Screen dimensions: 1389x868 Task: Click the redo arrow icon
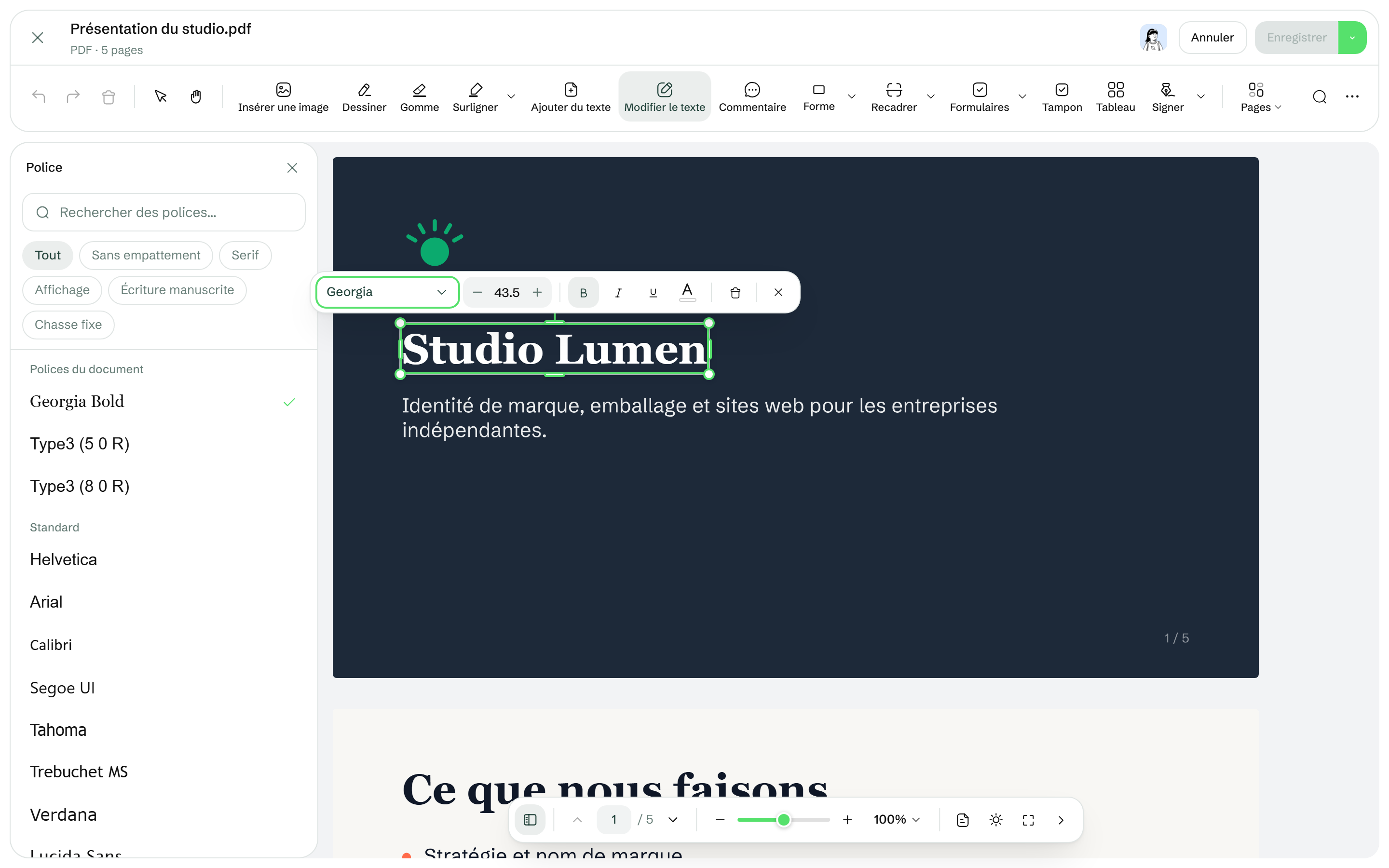pyautogui.click(x=73, y=96)
